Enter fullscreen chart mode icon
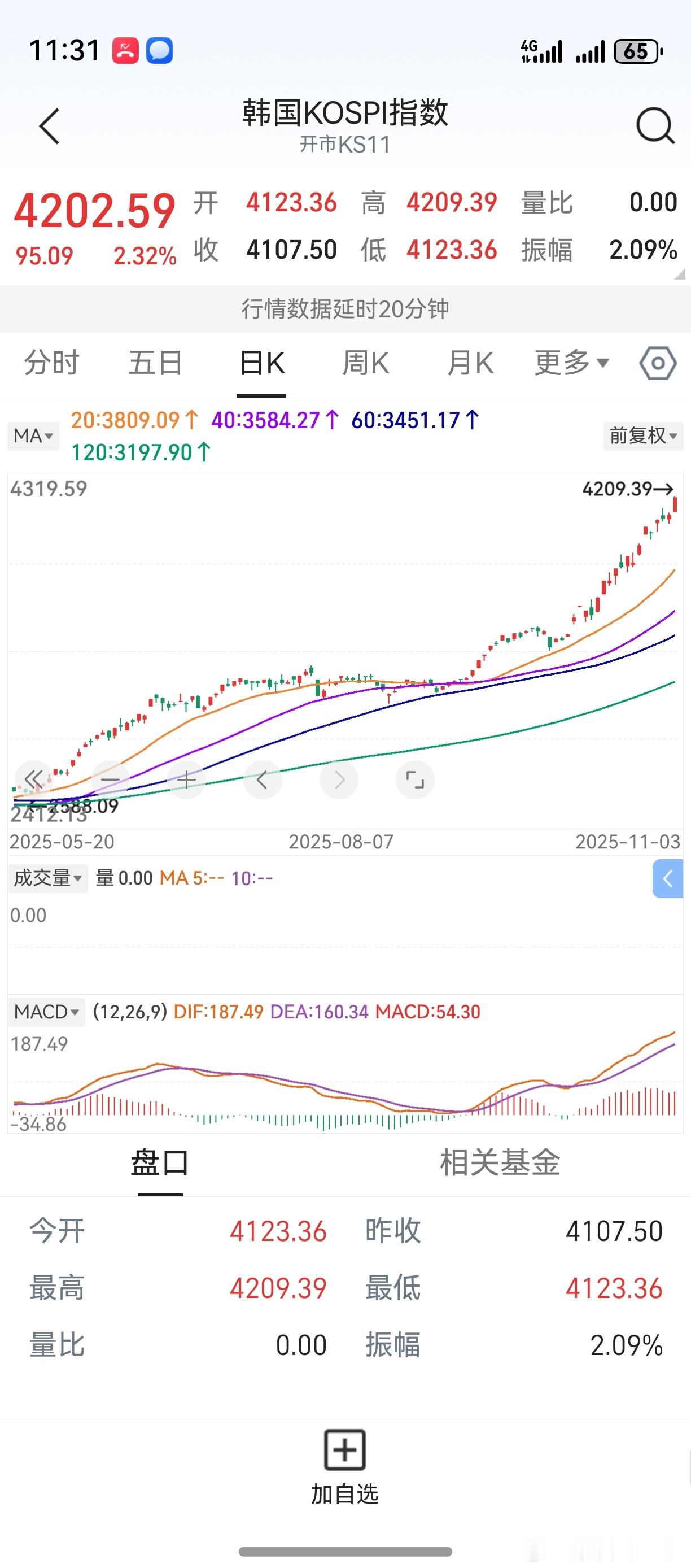This screenshot has height=1568, width=691. (x=415, y=779)
